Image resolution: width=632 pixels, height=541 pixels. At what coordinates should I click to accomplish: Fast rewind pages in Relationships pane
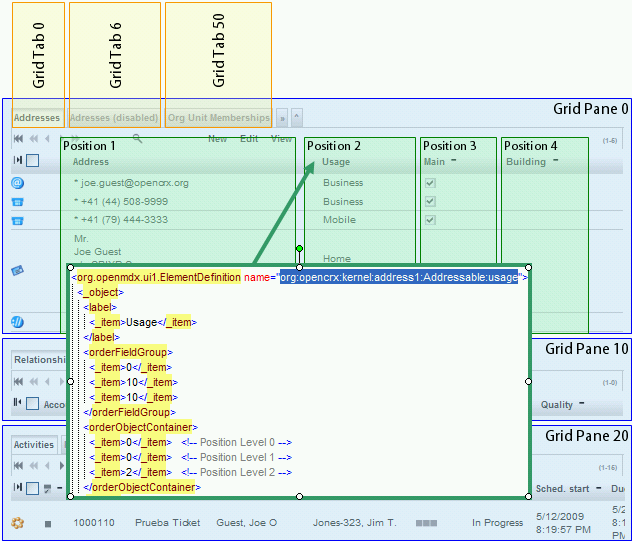[34, 381]
